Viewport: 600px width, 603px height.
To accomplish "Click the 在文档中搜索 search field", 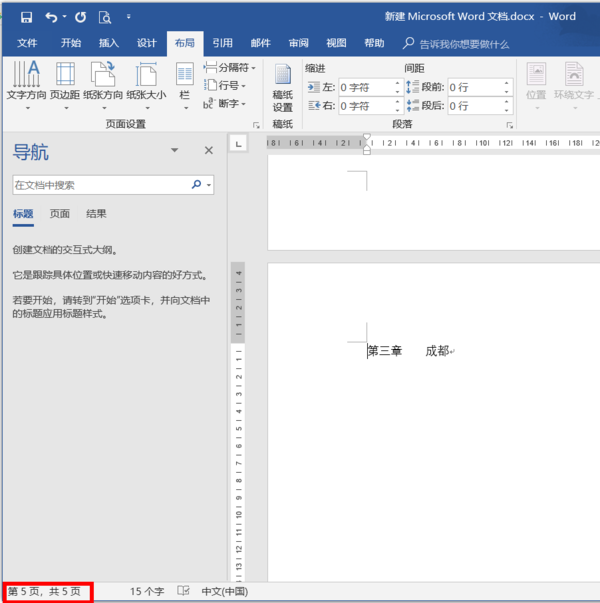I will [101, 185].
